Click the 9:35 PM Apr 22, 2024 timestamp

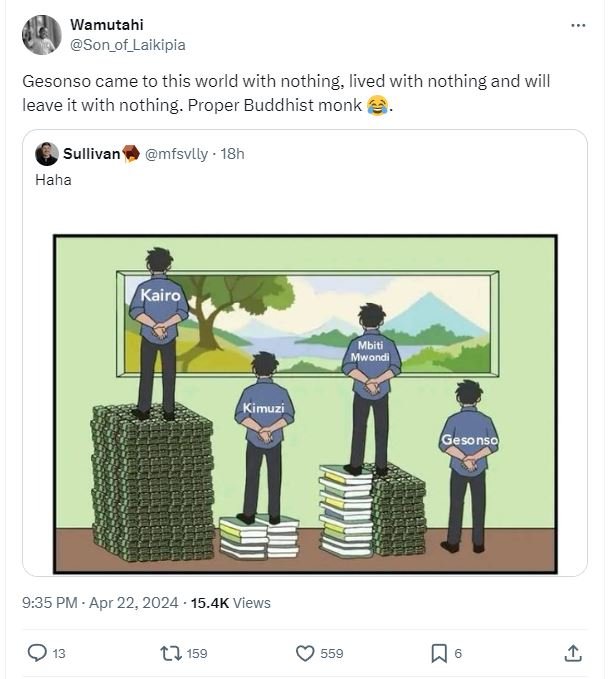click(100, 602)
